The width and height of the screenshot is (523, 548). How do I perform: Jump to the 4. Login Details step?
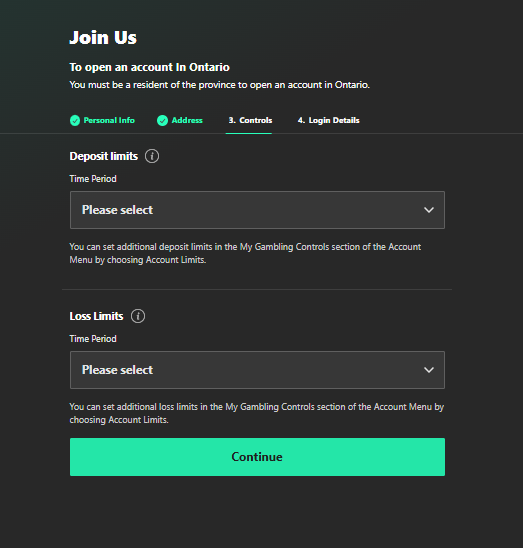329,121
